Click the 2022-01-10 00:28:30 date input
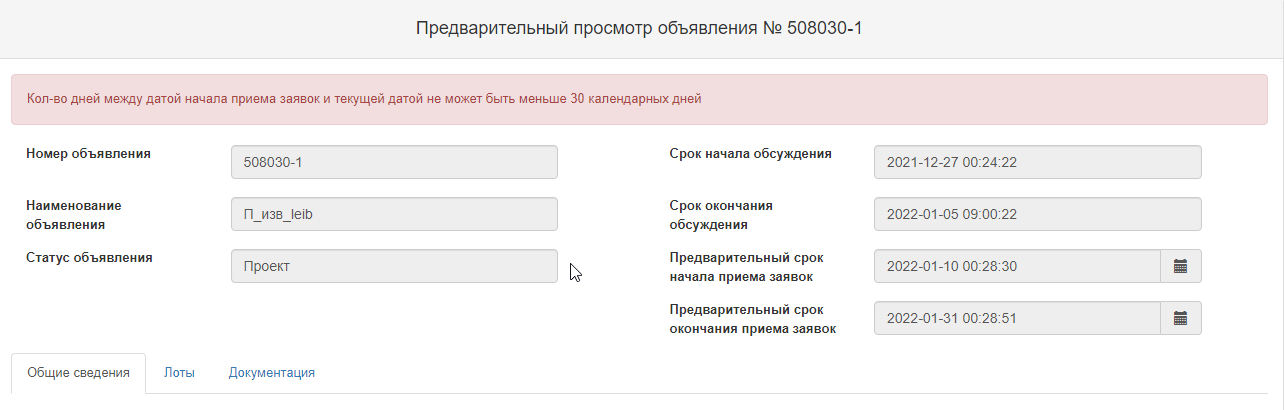Image resolution: width=1284 pixels, height=410 pixels. tap(1017, 266)
